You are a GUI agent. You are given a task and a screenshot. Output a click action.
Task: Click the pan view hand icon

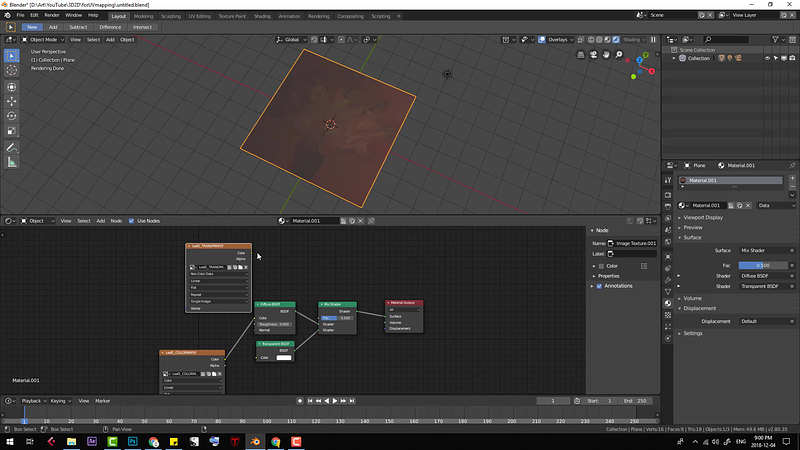[x=606, y=55]
